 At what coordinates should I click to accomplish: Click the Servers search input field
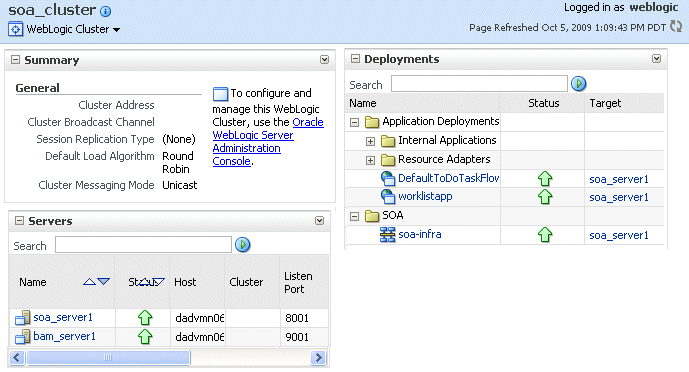[143, 245]
